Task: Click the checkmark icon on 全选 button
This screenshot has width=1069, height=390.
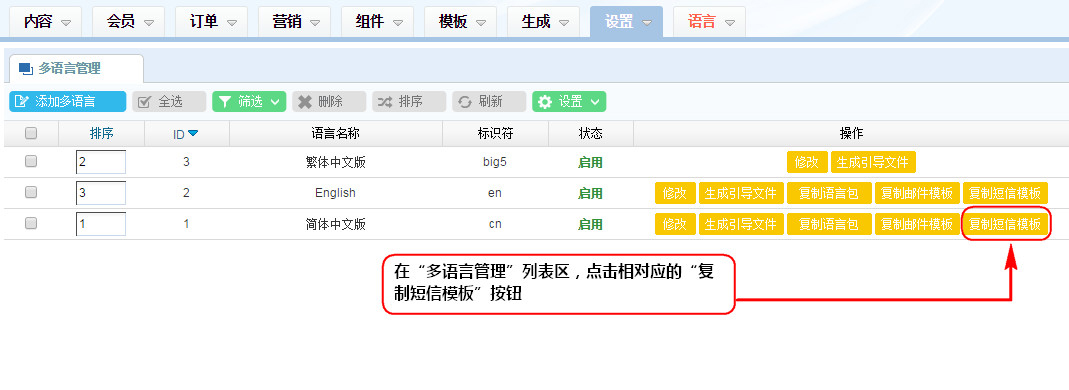Action: point(144,102)
